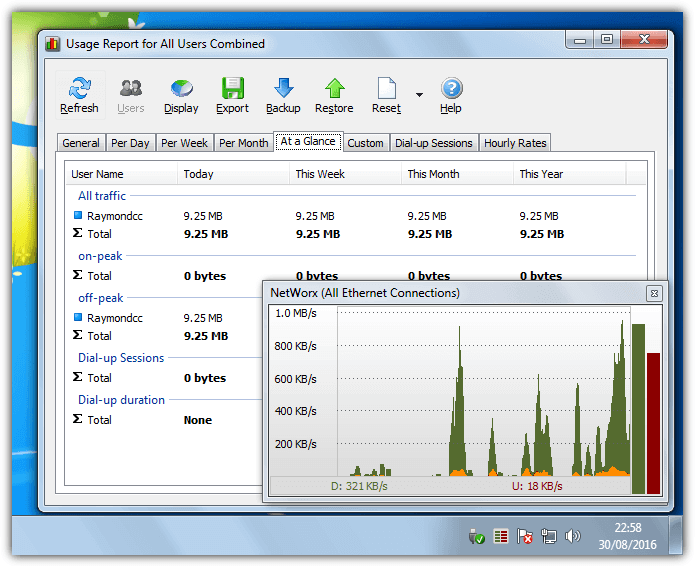
Task: Click the on-peak group heading
Action: (100, 256)
